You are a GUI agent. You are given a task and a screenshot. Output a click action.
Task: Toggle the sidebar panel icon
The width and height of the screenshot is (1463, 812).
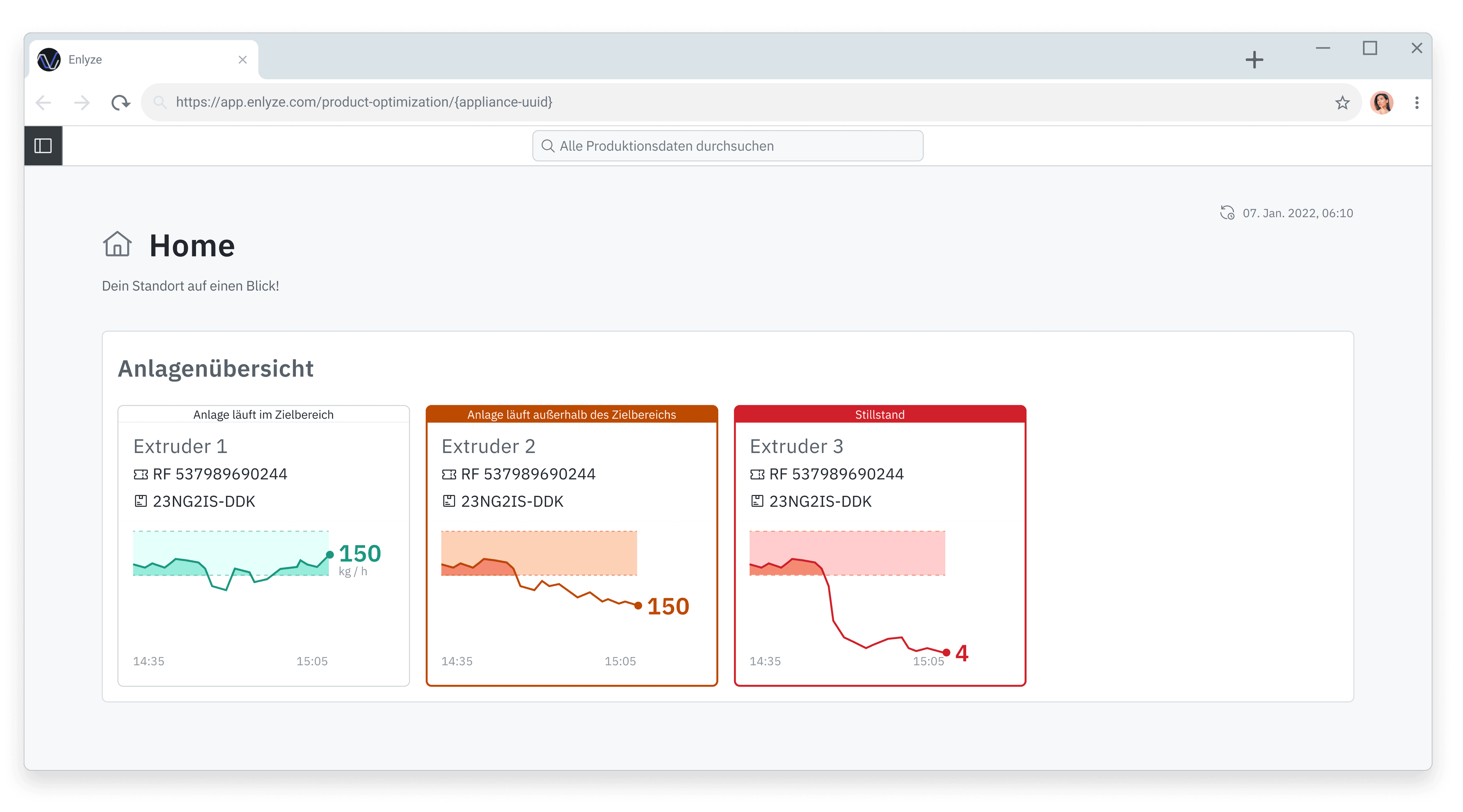coord(43,145)
